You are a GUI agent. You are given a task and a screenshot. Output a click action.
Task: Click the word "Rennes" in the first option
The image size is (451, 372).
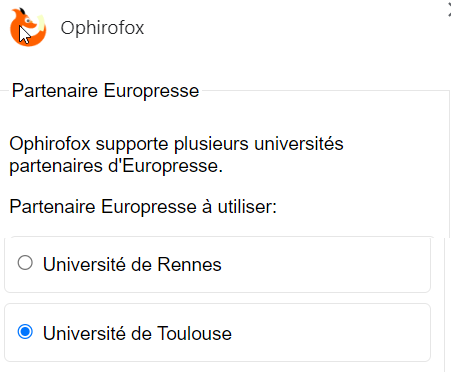189,265
